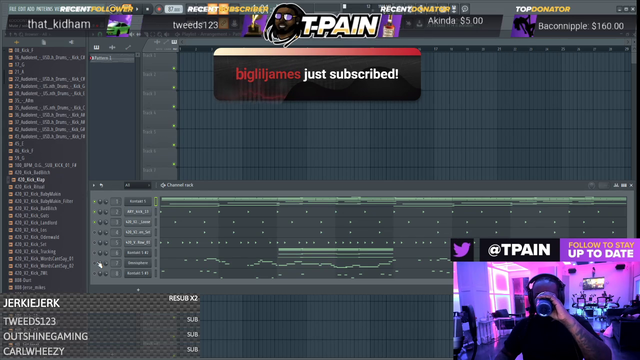
Task: Select 21_A sample in the browser
Action: [x=19, y=72]
